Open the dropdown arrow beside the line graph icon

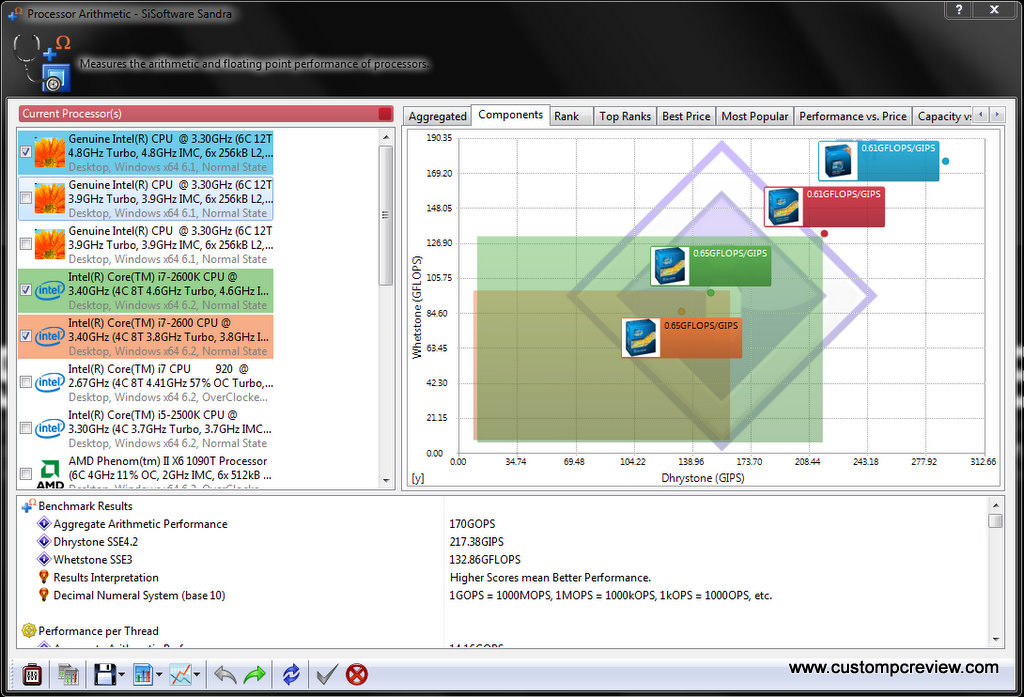[197, 675]
